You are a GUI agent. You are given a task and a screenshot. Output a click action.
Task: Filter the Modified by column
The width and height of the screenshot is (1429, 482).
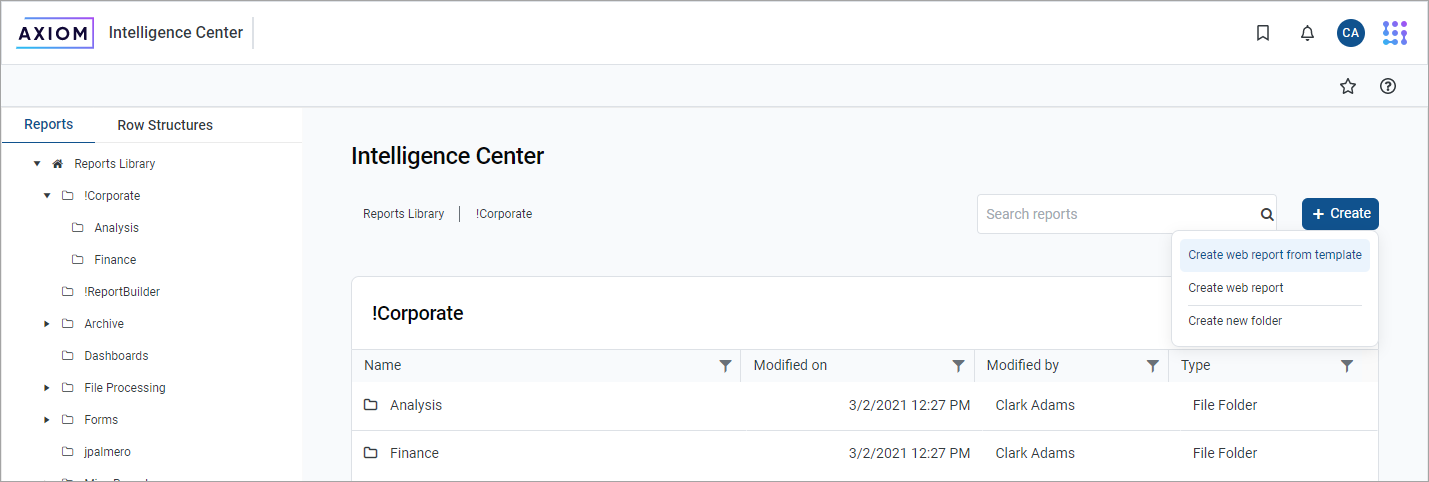click(1153, 366)
